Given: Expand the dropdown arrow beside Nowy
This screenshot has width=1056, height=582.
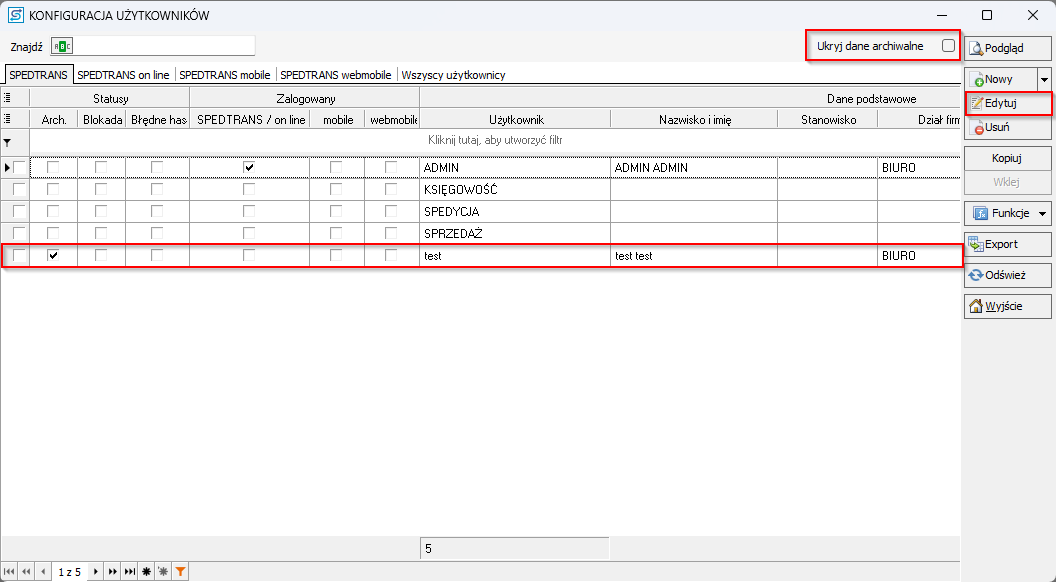Looking at the screenshot, I should (x=1044, y=79).
